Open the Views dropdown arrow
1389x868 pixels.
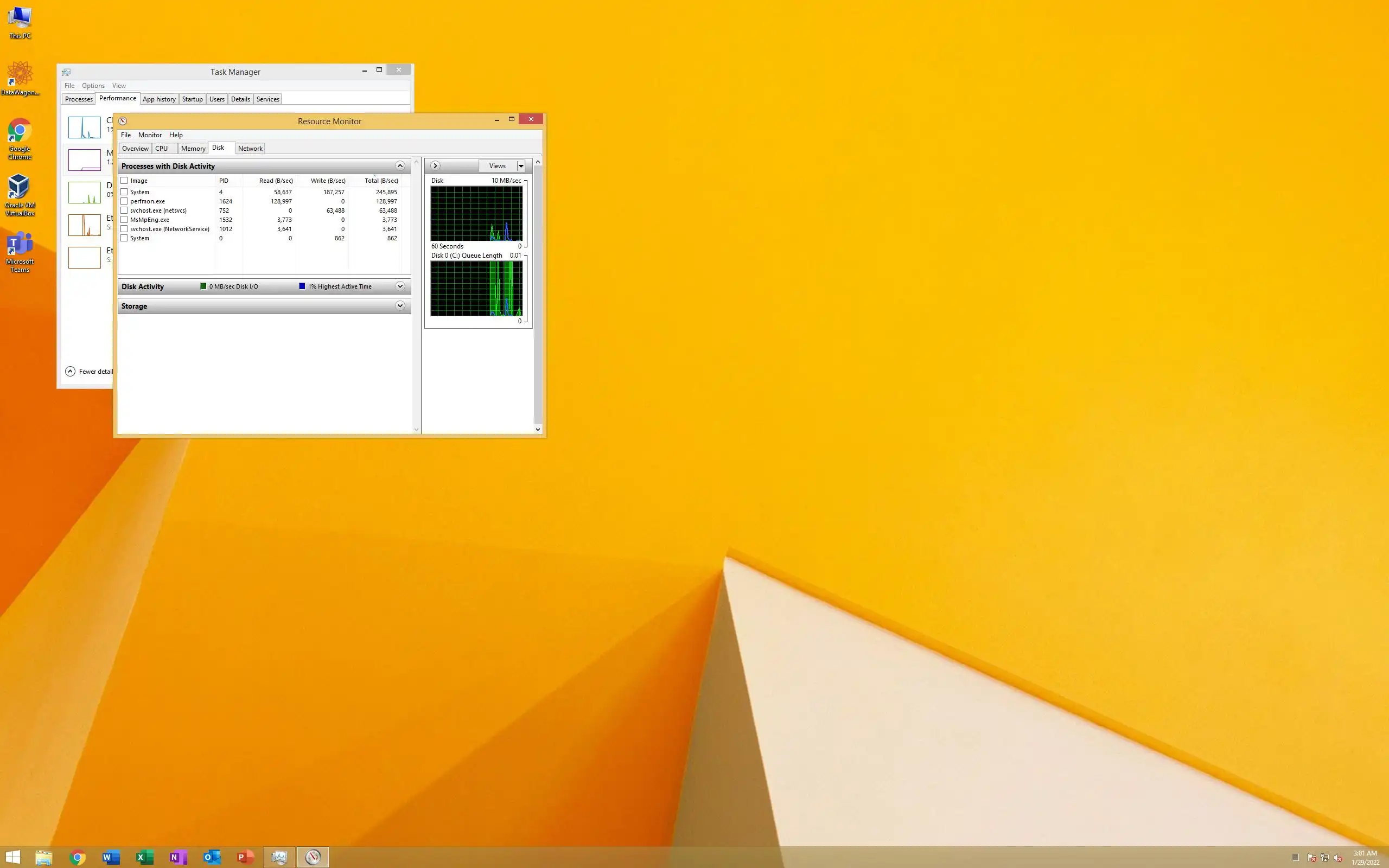(521, 166)
